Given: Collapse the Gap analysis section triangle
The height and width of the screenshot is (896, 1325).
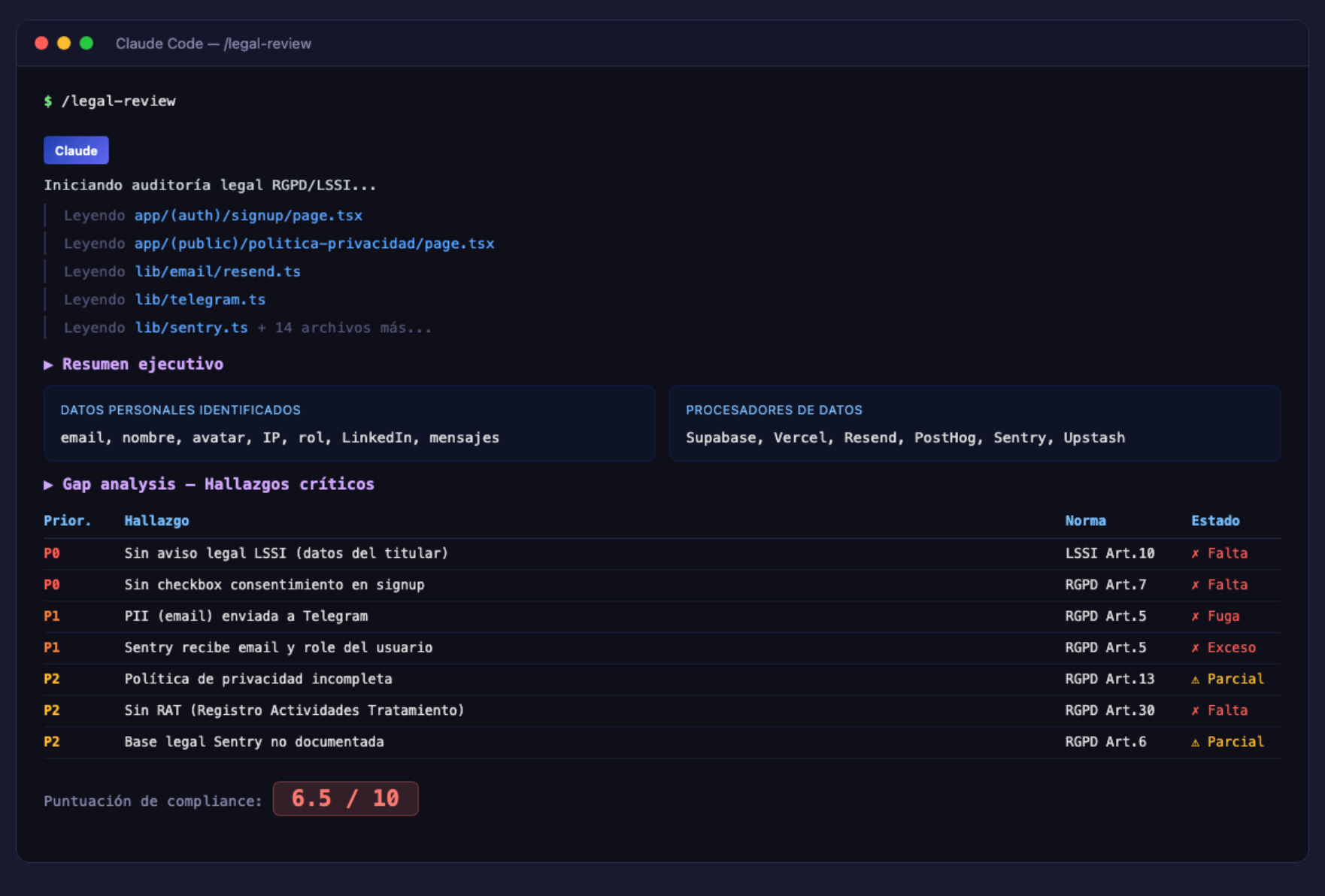Looking at the screenshot, I should pos(49,485).
